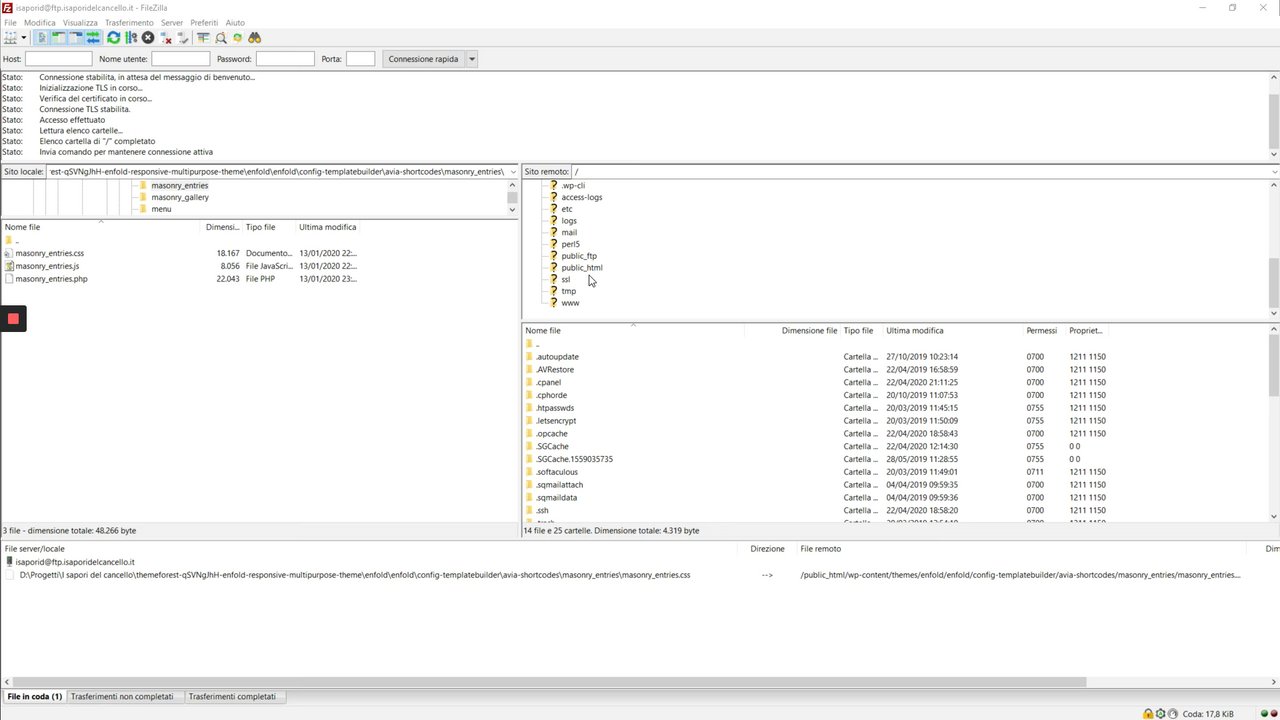Viewport: 1280px width, 720px height.
Task: Open the Connessione rapida history dropdown
Action: (x=472, y=59)
